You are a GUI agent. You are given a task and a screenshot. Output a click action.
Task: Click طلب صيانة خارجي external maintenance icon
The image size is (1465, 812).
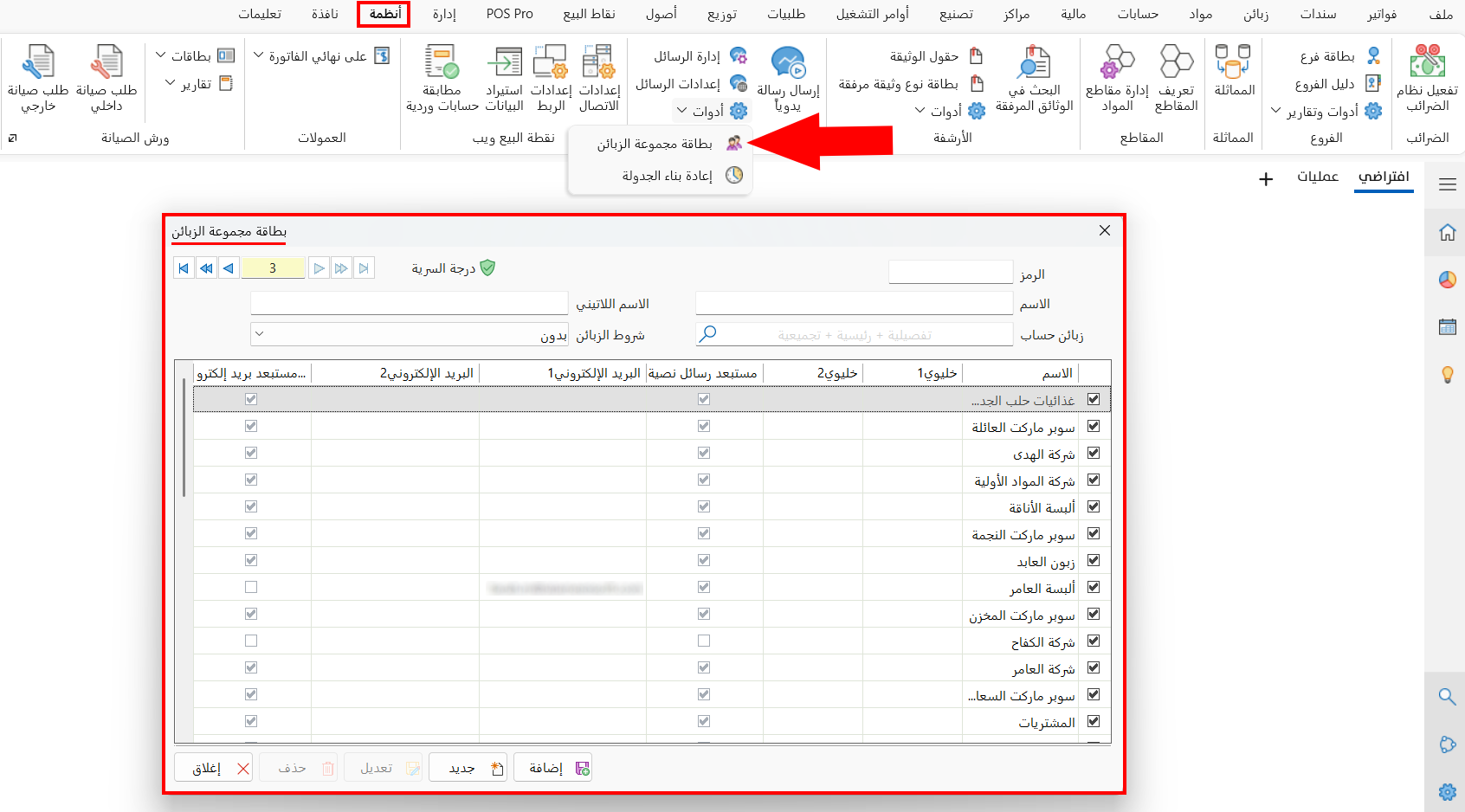point(38,61)
